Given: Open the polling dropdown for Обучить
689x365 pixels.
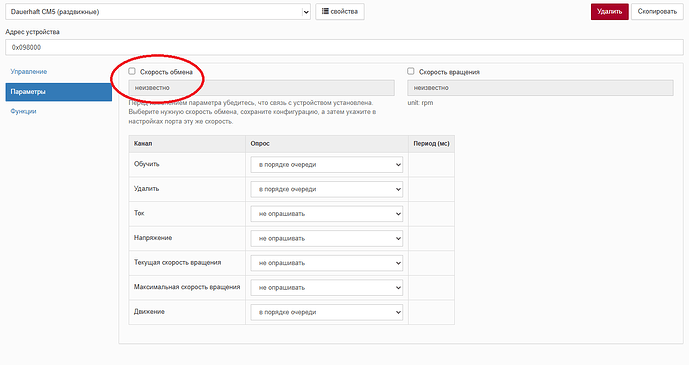Looking at the screenshot, I should click(x=326, y=165).
